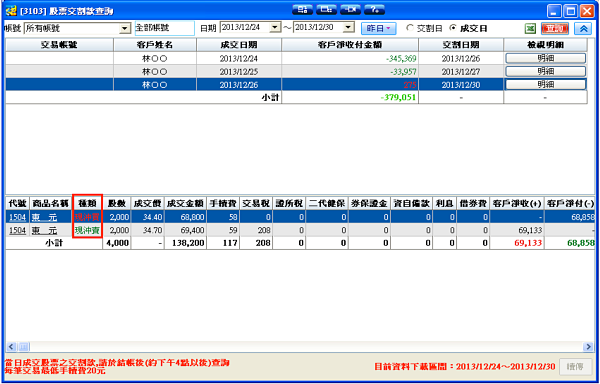Click the 股數 column header
This screenshot has width=600, height=384.
[x=117, y=203]
